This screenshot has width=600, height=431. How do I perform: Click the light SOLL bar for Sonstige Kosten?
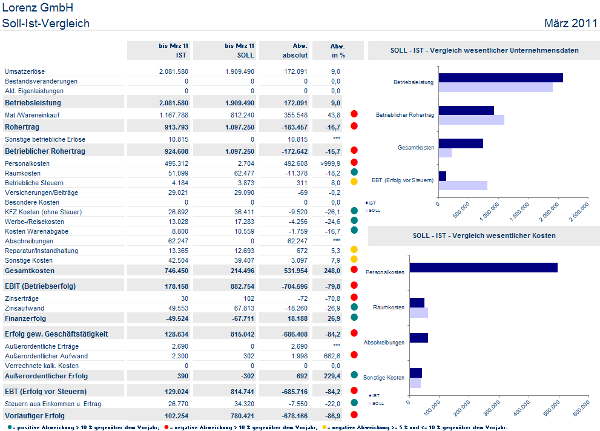[415, 383]
